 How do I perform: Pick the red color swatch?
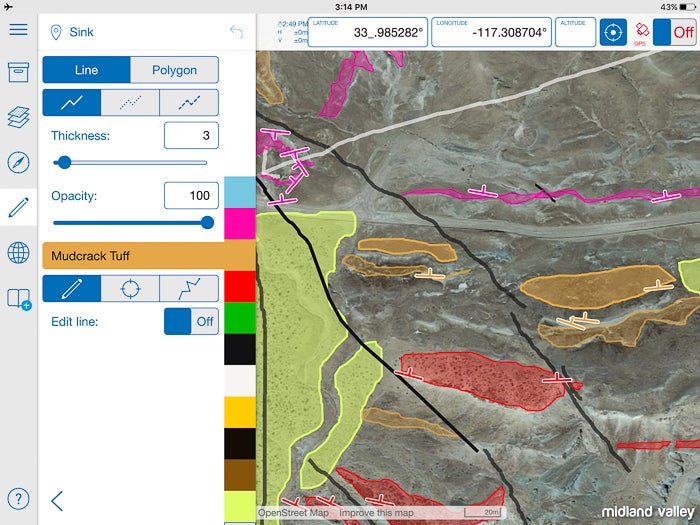click(240, 286)
